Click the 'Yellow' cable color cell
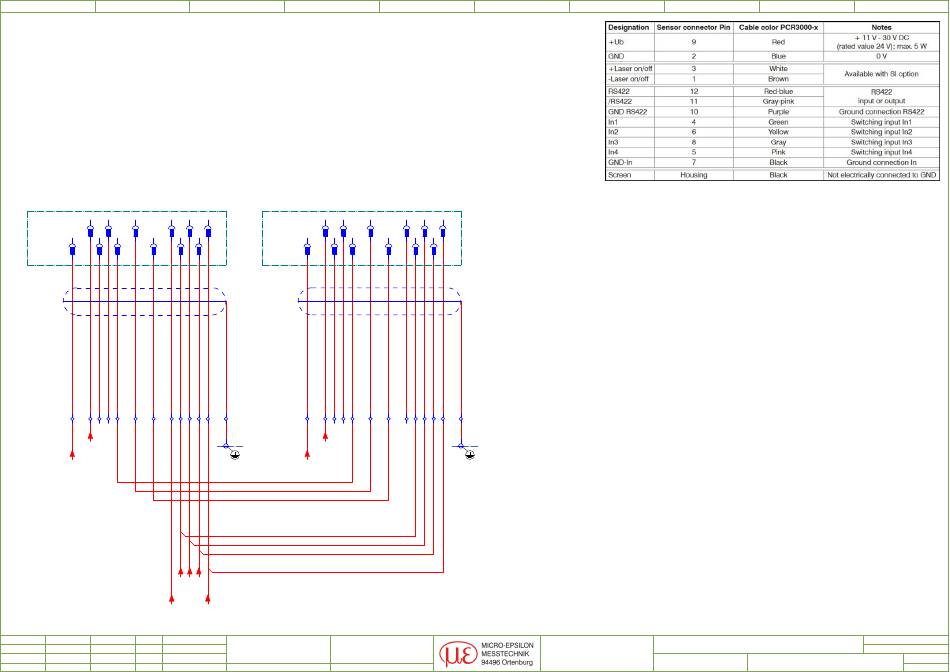This screenshot has width=950, height=672. coord(778,132)
